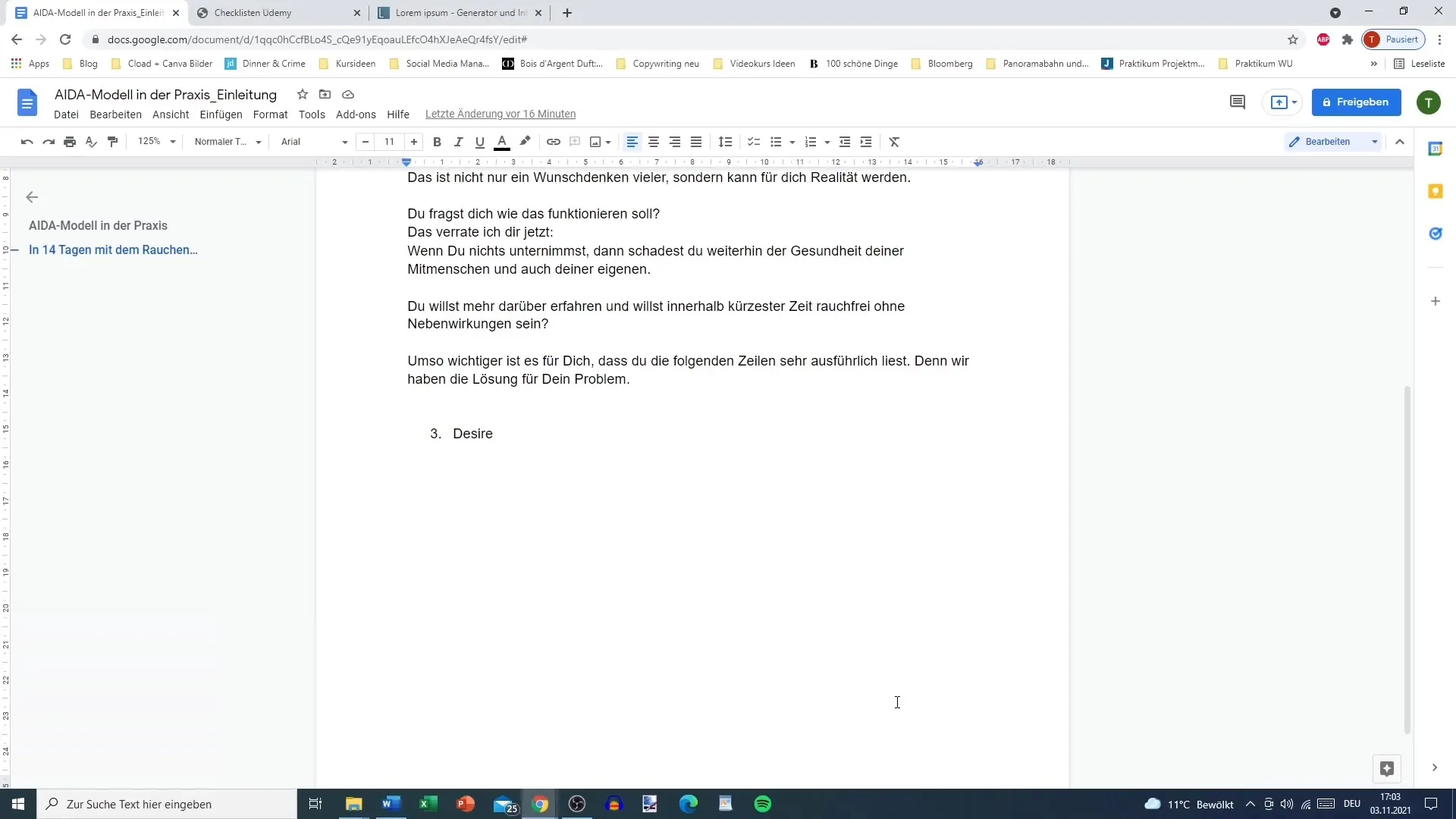Select the text highlight color icon
Image resolution: width=1456 pixels, height=819 pixels.
click(525, 141)
